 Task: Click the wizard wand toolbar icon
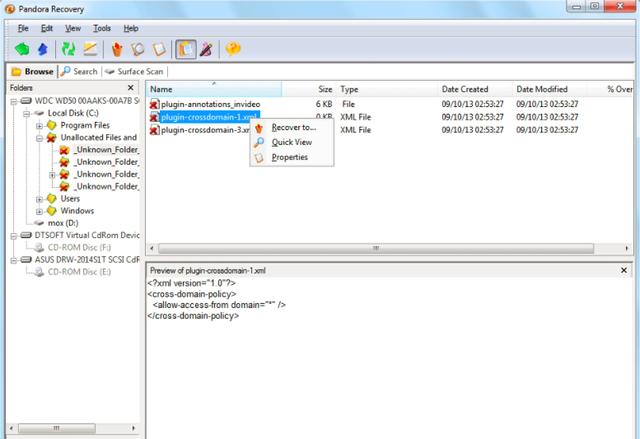(x=205, y=49)
